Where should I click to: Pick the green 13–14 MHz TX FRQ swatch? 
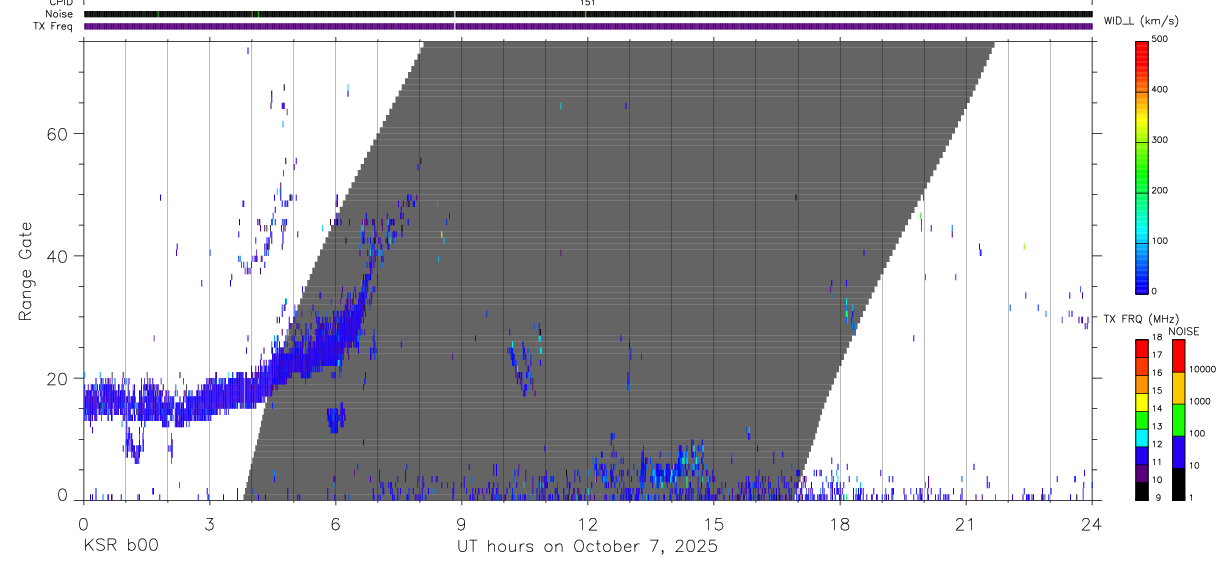pos(1141,419)
